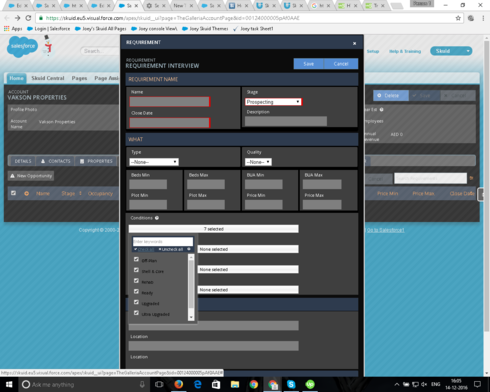Focus the Price Min field
The image size is (490, 392).
pyautogui.click(x=264, y=204)
